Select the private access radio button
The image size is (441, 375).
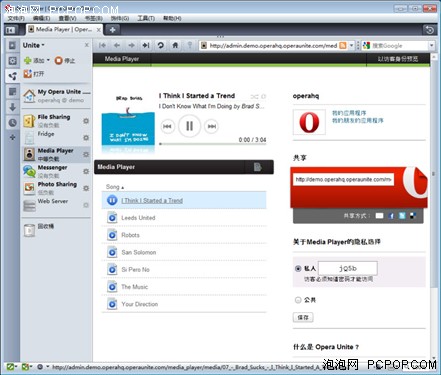[x=298, y=268]
